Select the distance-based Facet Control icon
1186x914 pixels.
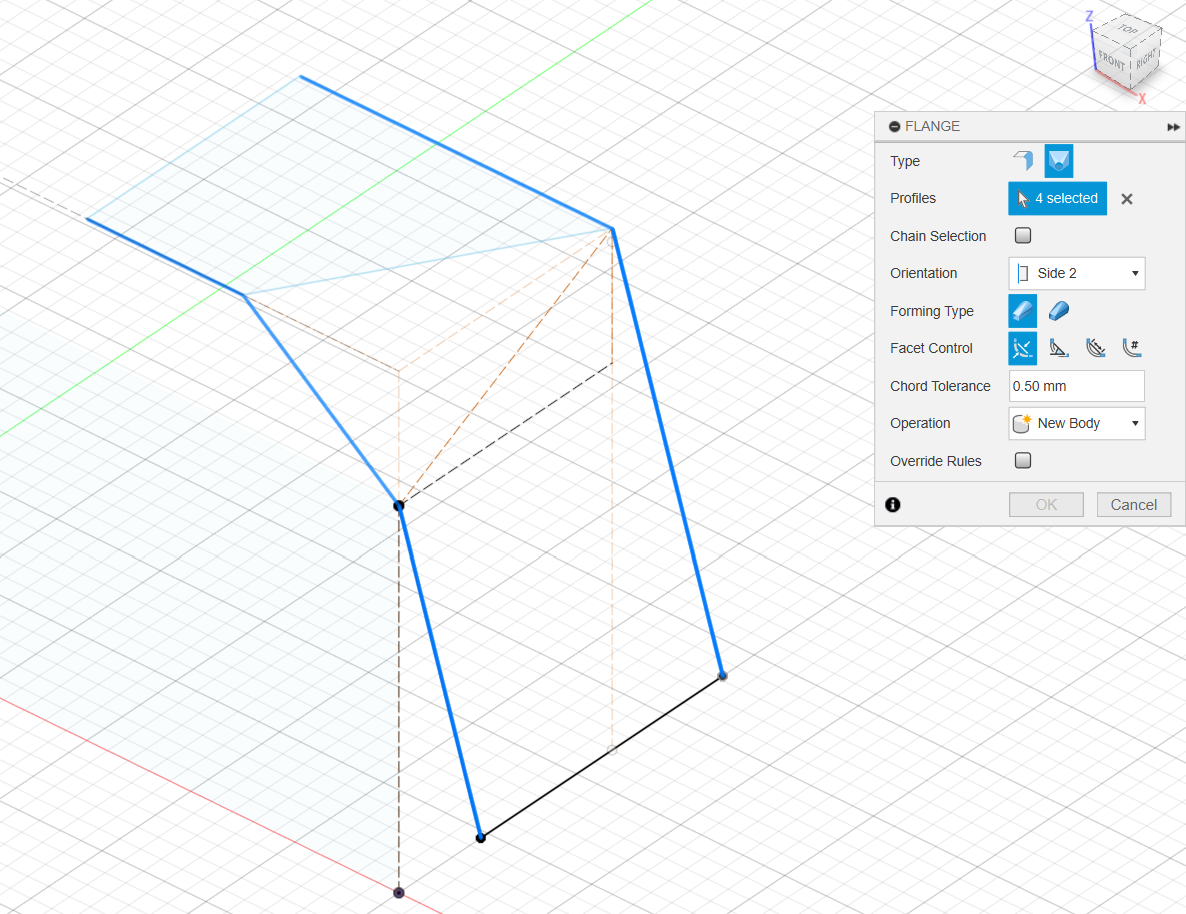(1096, 348)
